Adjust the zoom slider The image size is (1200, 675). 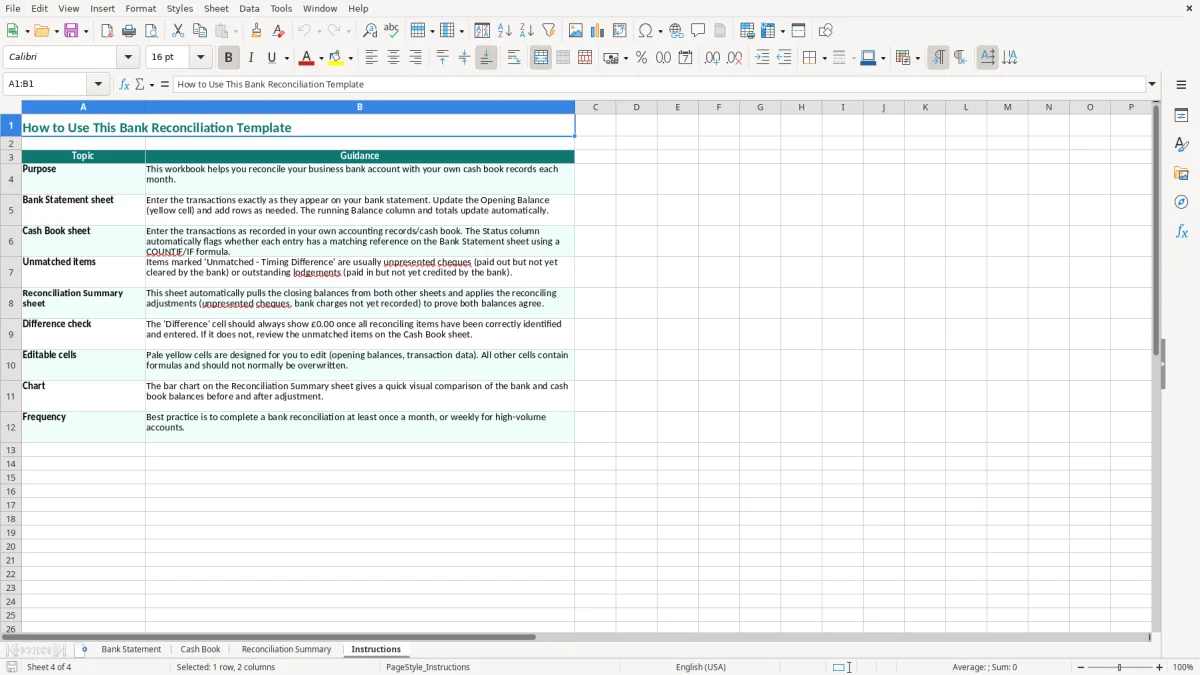tap(1120, 667)
